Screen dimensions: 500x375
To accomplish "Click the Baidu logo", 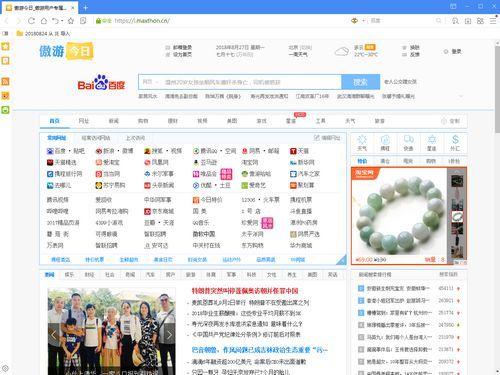I will [x=101, y=82].
